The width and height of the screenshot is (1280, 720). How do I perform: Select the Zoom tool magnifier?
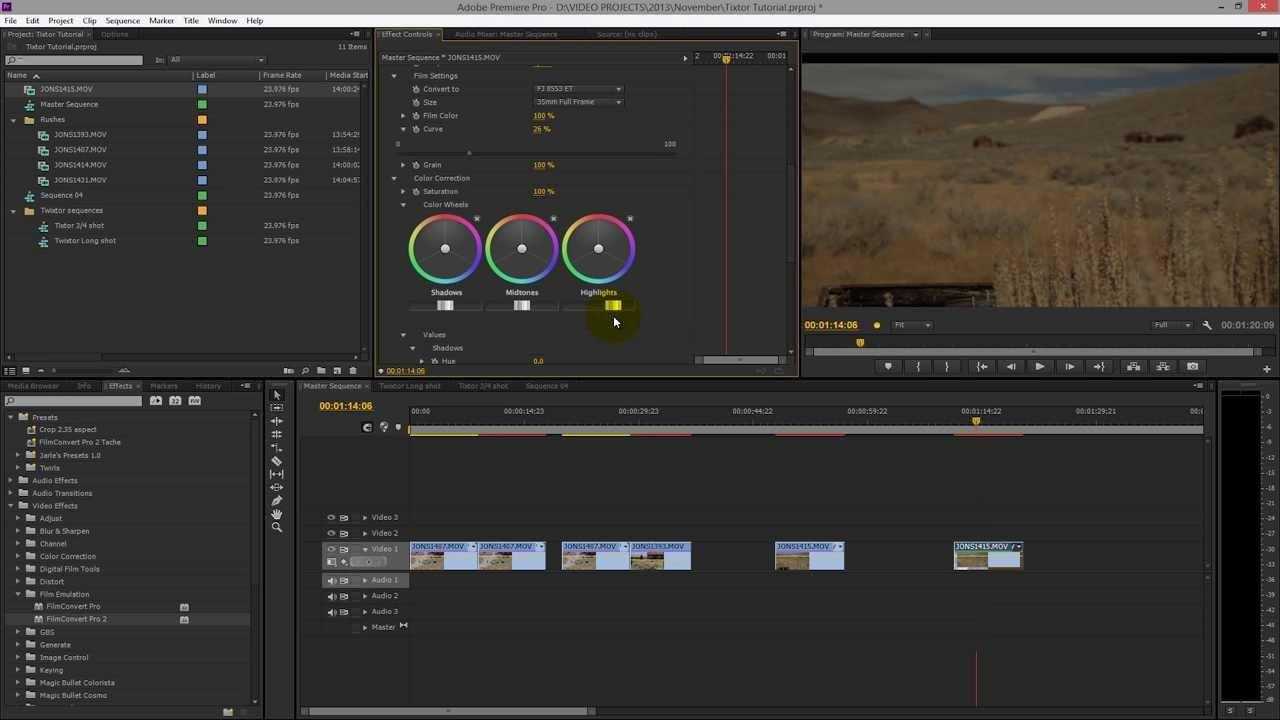coord(277,527)
